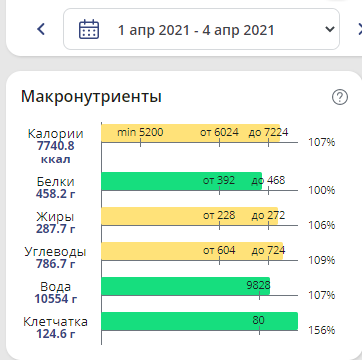The height and width of the screenshot is (360, 362).
Task: Click the green Клетчатка progress bar
Action: point(199,321)
